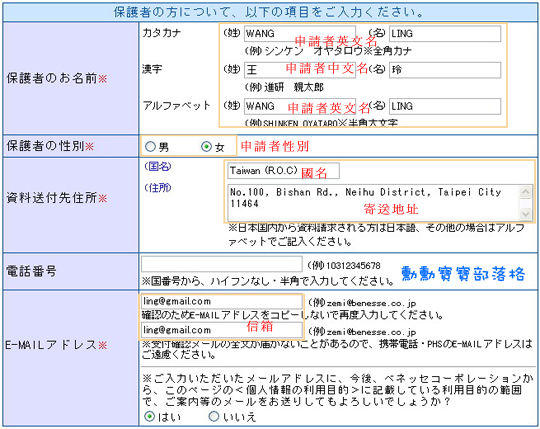Click the first E-MAIL field ling@gmail.com
Image resolution: width=540 pixels, height=429 pixels.
coord(222,302)
